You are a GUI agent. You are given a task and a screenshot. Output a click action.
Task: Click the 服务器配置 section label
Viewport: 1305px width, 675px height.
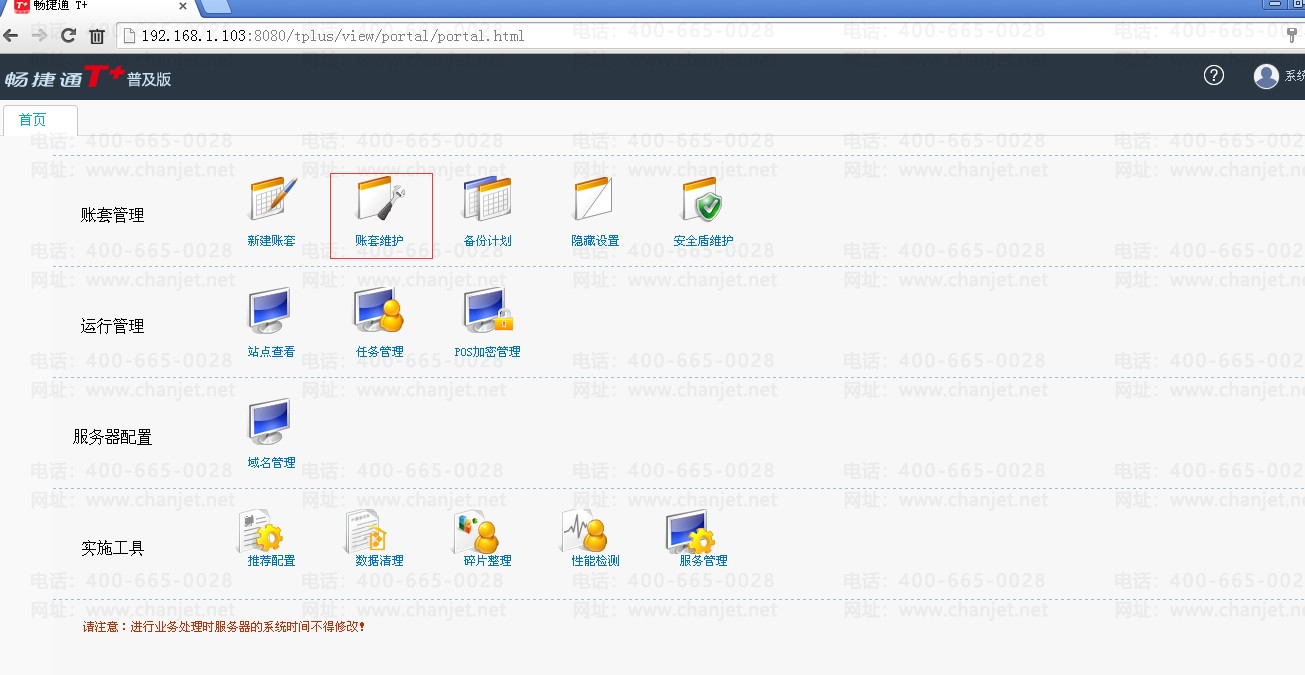113,437
